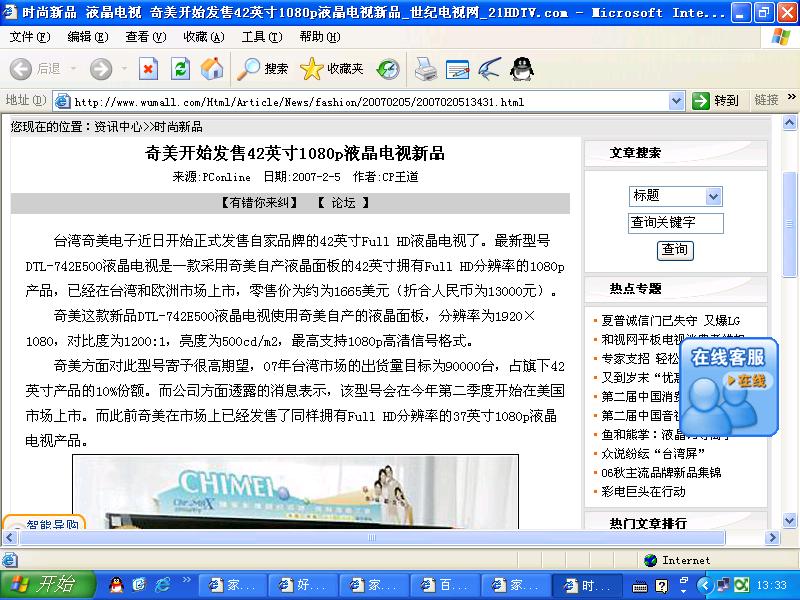Viewport: 800px width, 600px height.
Task: Open the 收藏(A) menu
Action: (203, 37)
